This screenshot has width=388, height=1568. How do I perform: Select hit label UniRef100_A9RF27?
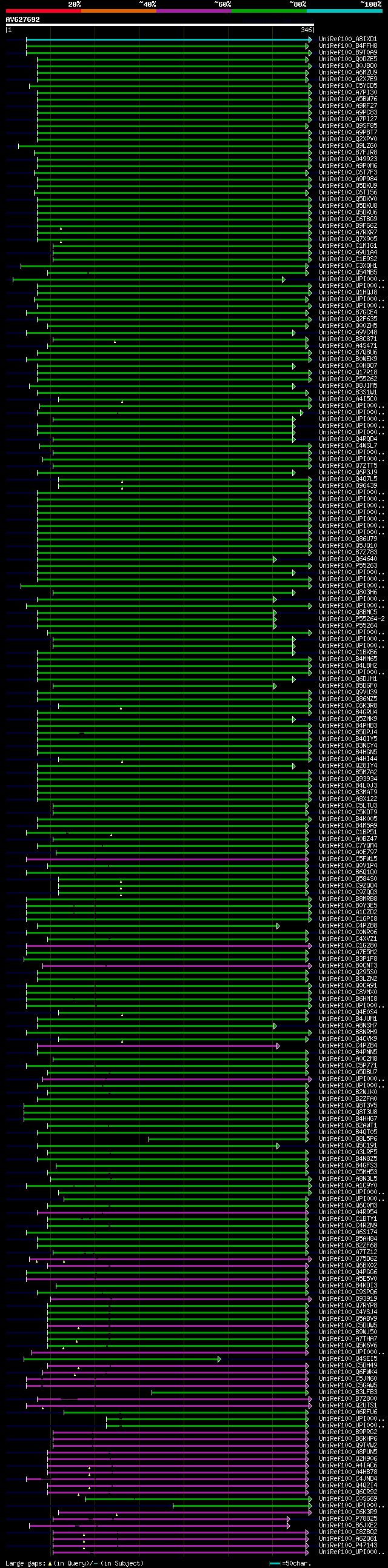click(x=348, y=107)
